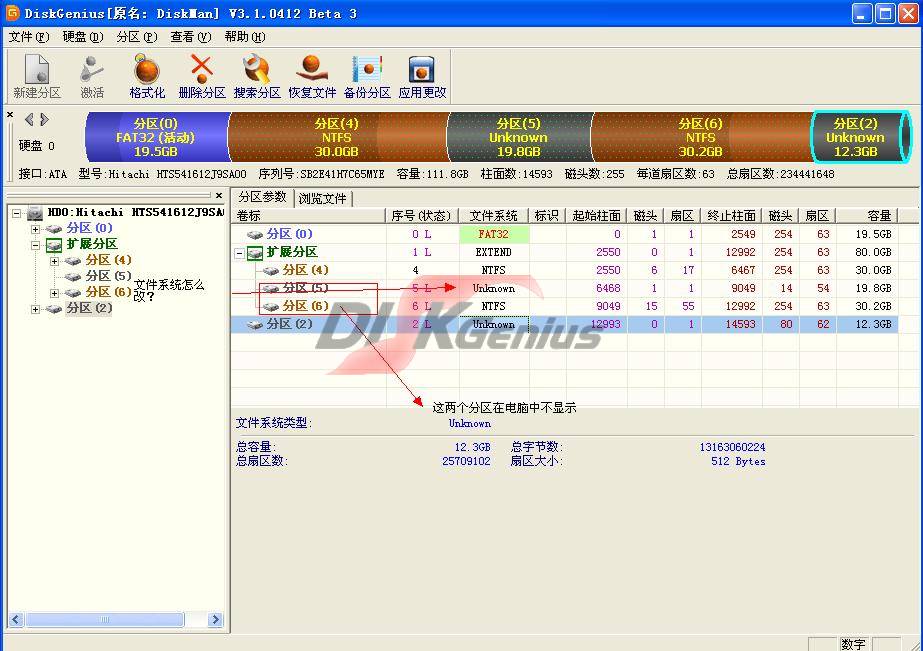The width and height of the screenshot is (923, 651).
Task: Select the 分区(4) row in partition table
Action: pyautogui.click(x=565, y=270)
